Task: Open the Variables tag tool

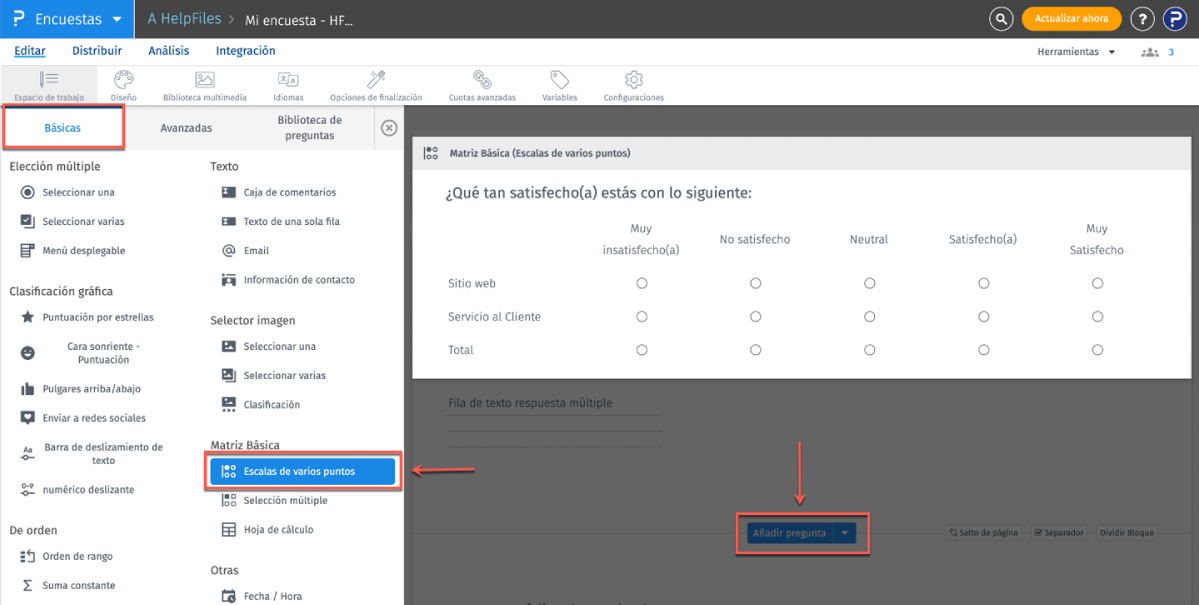Action: pos(560,86)
